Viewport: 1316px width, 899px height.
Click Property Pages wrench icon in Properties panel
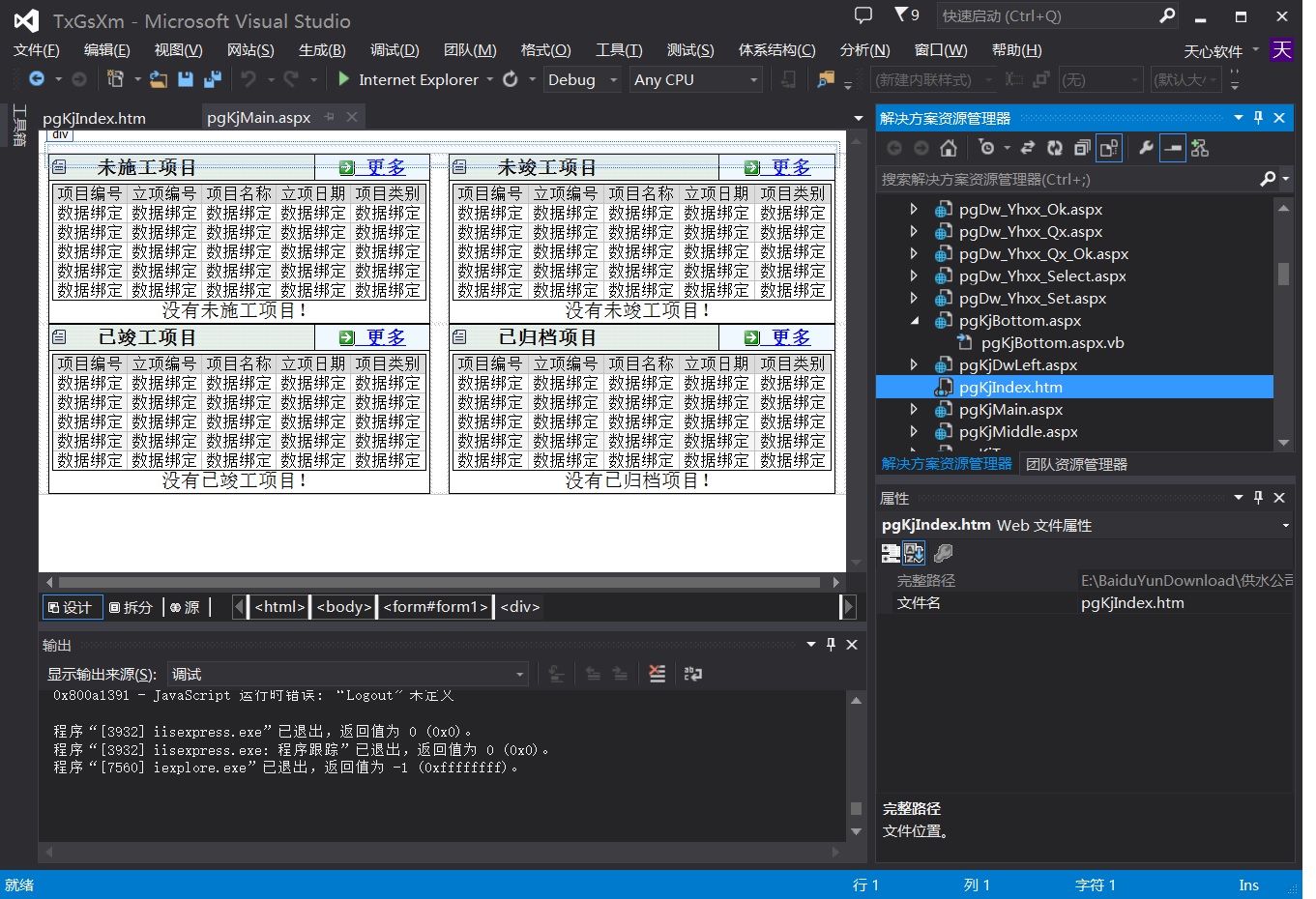point(943,553)
